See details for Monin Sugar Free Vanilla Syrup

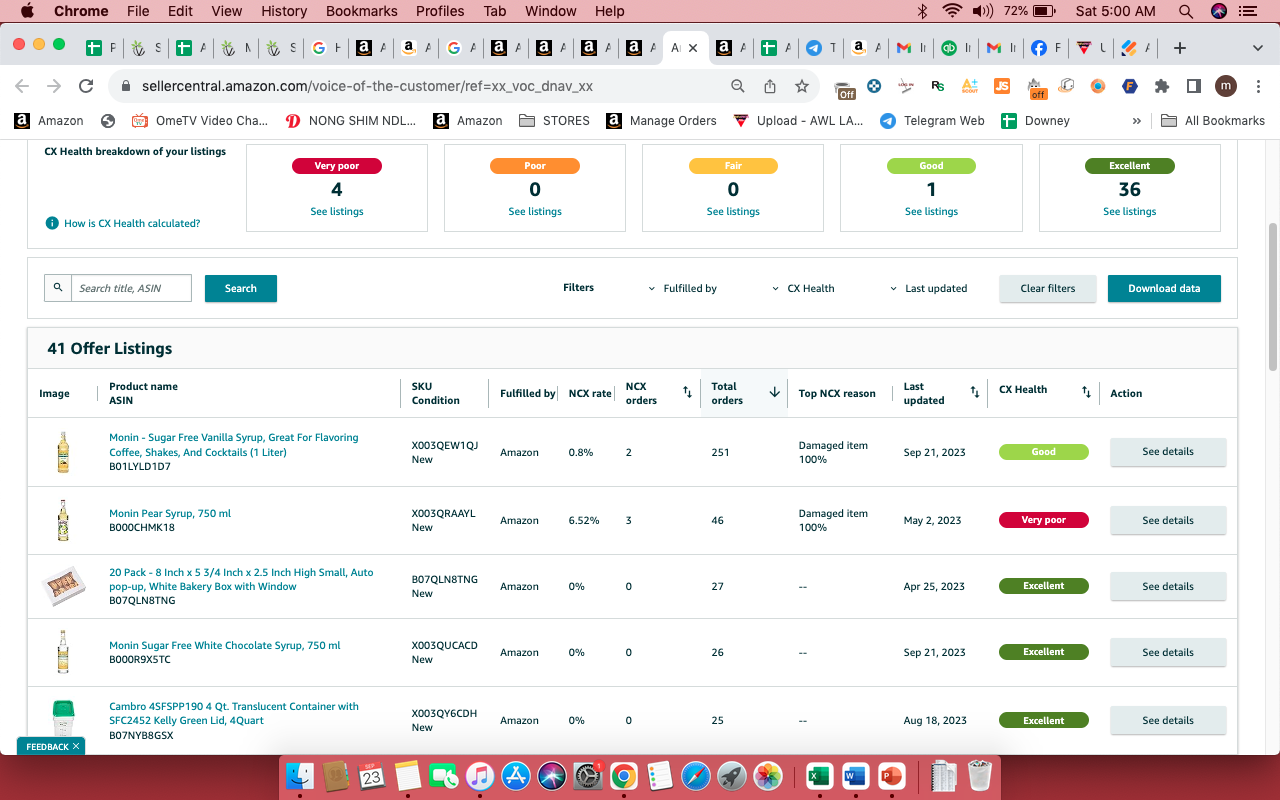coord(1168,451)
